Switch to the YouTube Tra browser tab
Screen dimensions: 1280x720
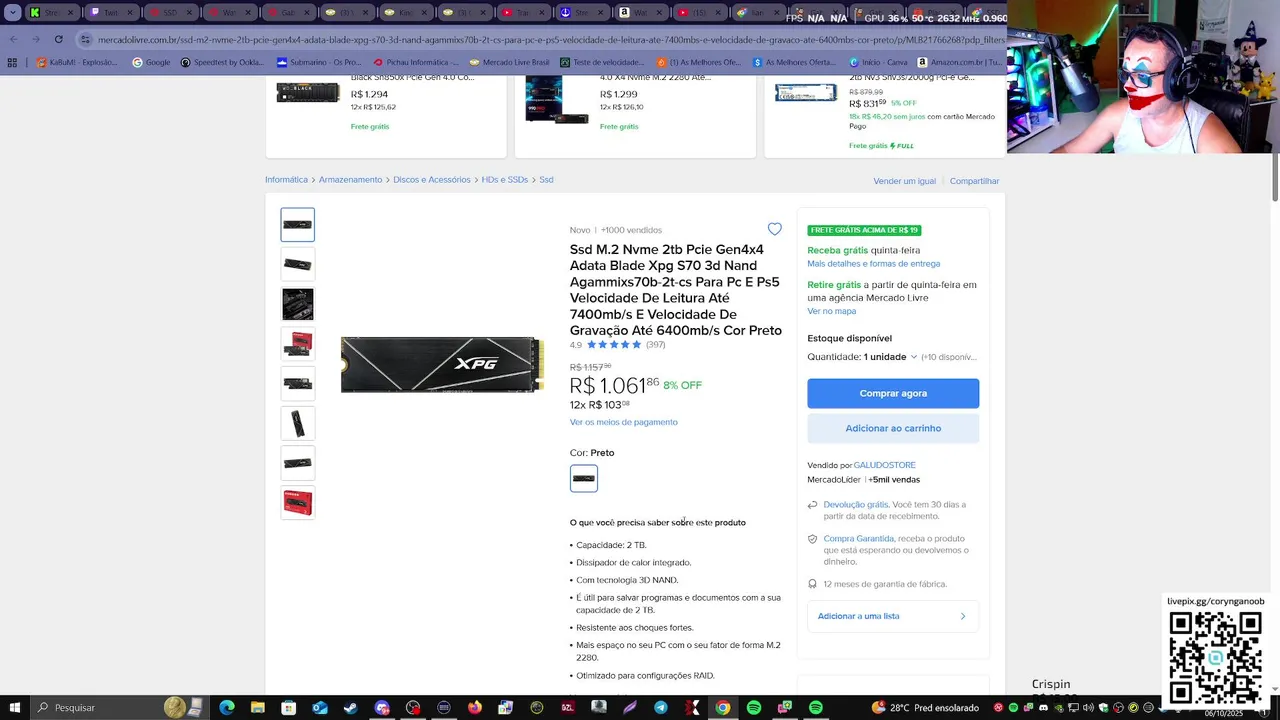coord(525,12)
